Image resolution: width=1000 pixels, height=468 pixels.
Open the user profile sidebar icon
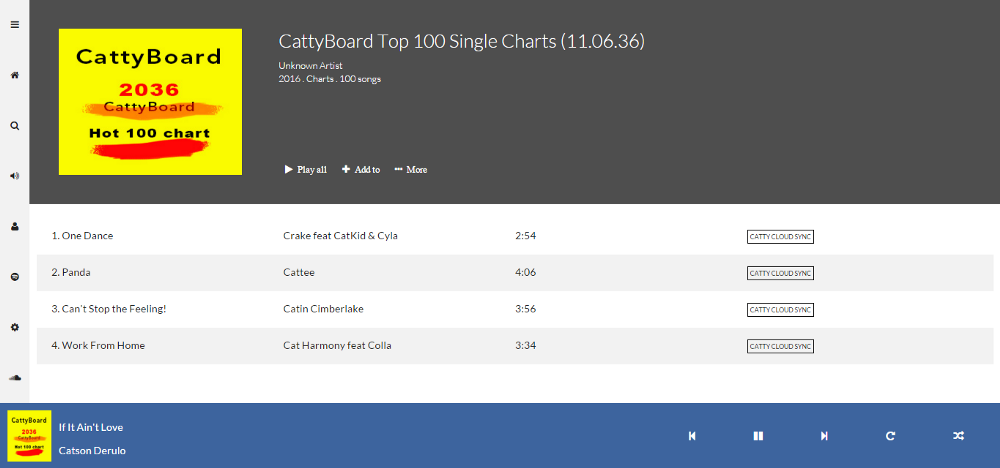point(15,226)
